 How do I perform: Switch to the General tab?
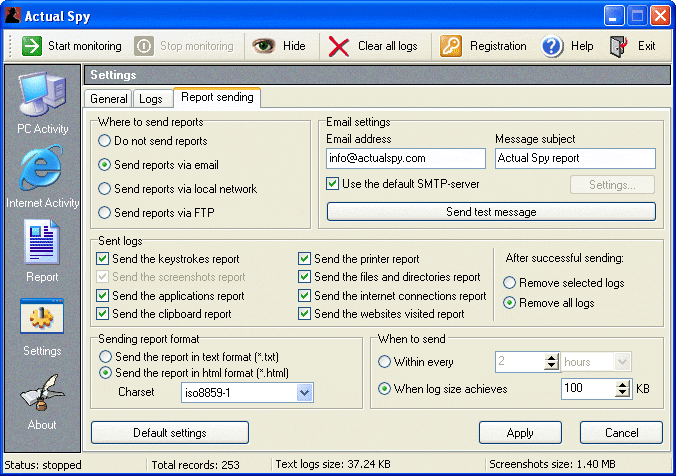109,99
